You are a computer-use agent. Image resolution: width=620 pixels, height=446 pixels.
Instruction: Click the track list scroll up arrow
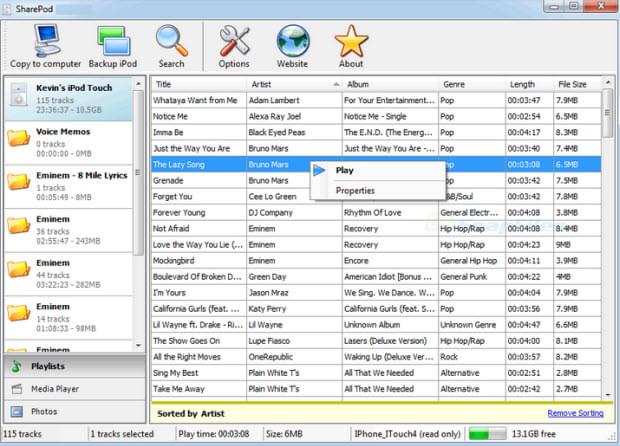(x=608, y=82)
